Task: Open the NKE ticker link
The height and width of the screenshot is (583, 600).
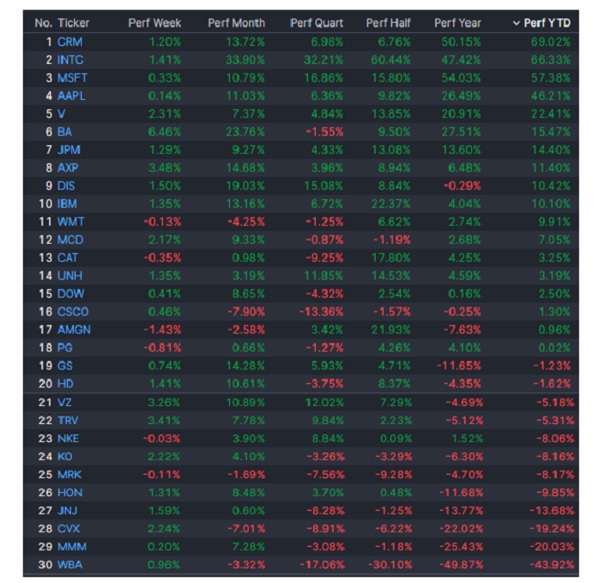Action: pyautogui.click(x=68, y=438)
